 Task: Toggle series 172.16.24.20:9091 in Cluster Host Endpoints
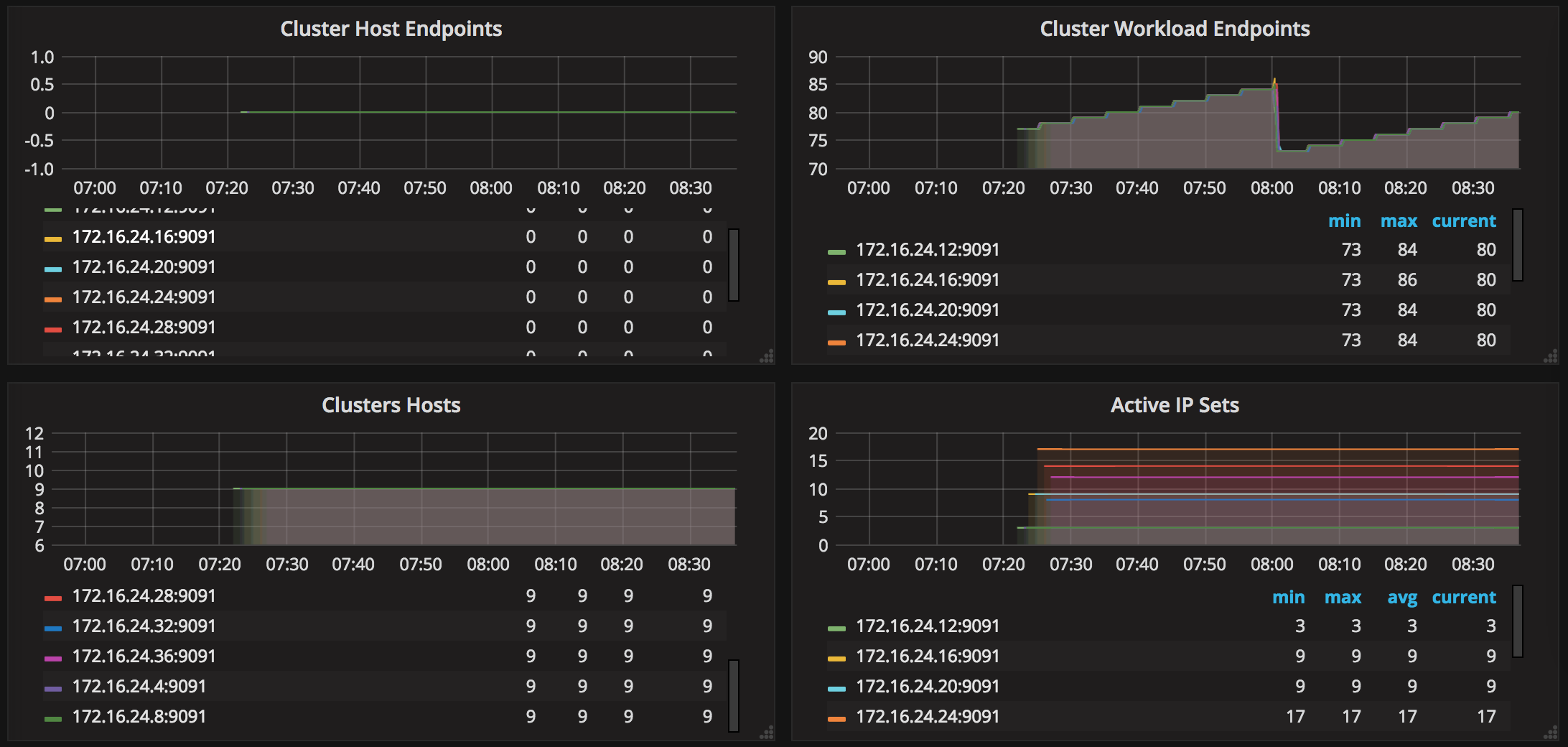click(x=144, y=267)
